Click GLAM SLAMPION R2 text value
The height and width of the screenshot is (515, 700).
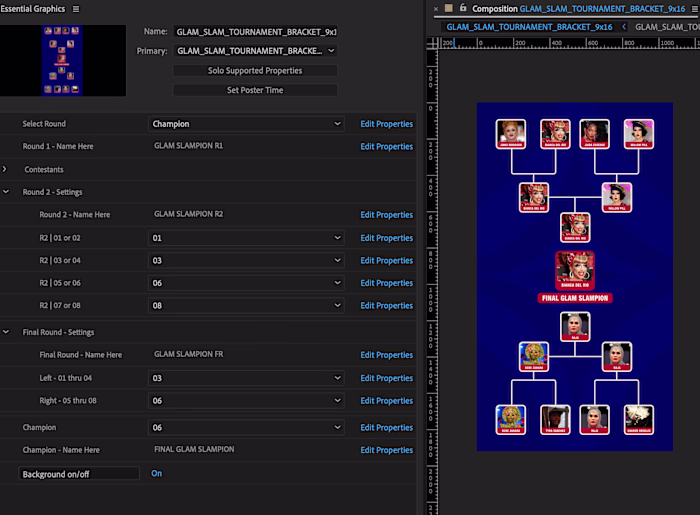pos(188,214)
